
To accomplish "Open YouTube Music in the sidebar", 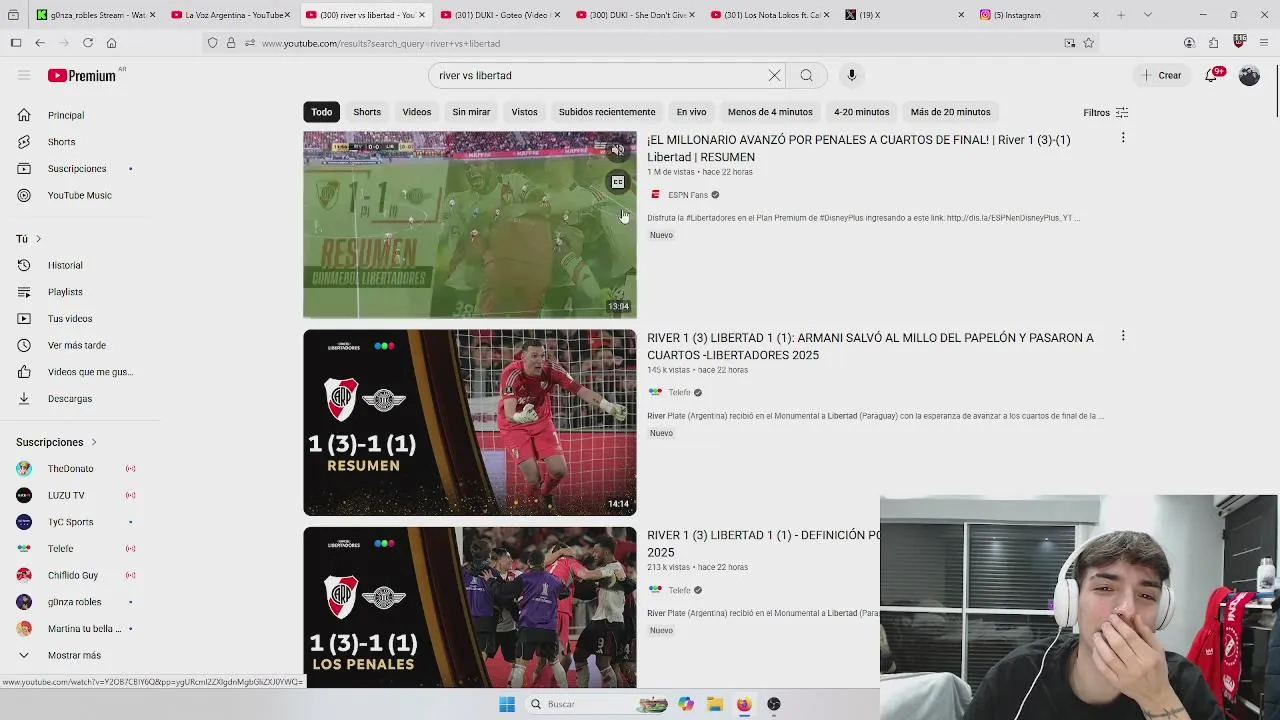I will tap(80, 195).
